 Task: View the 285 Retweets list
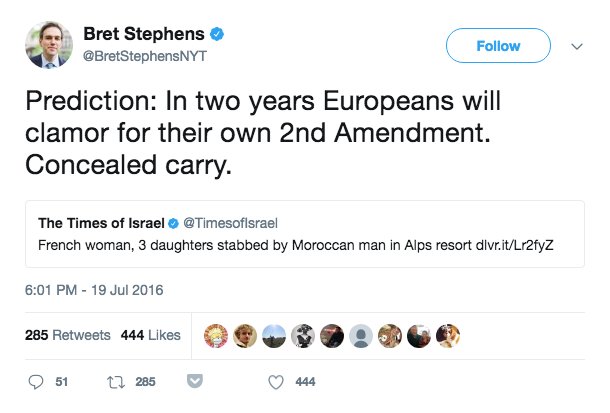pos(67,335)
